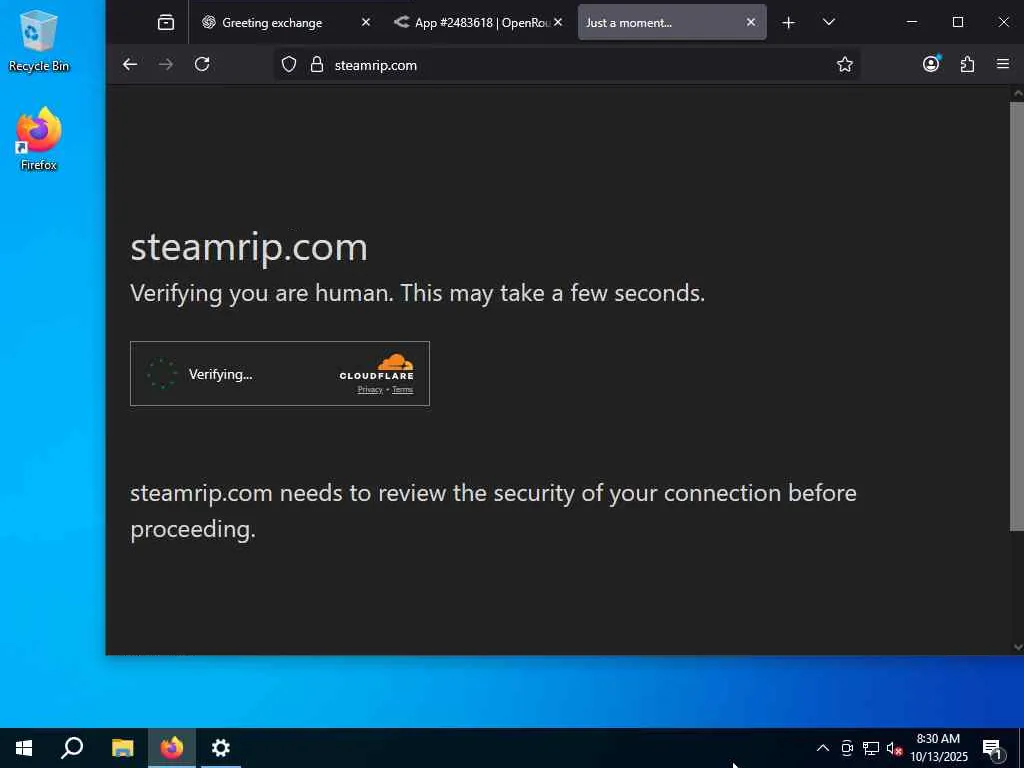Open the Firefox hamburger menu
The height and width of the screenshot is (768, 1024).
[1002, 63]
